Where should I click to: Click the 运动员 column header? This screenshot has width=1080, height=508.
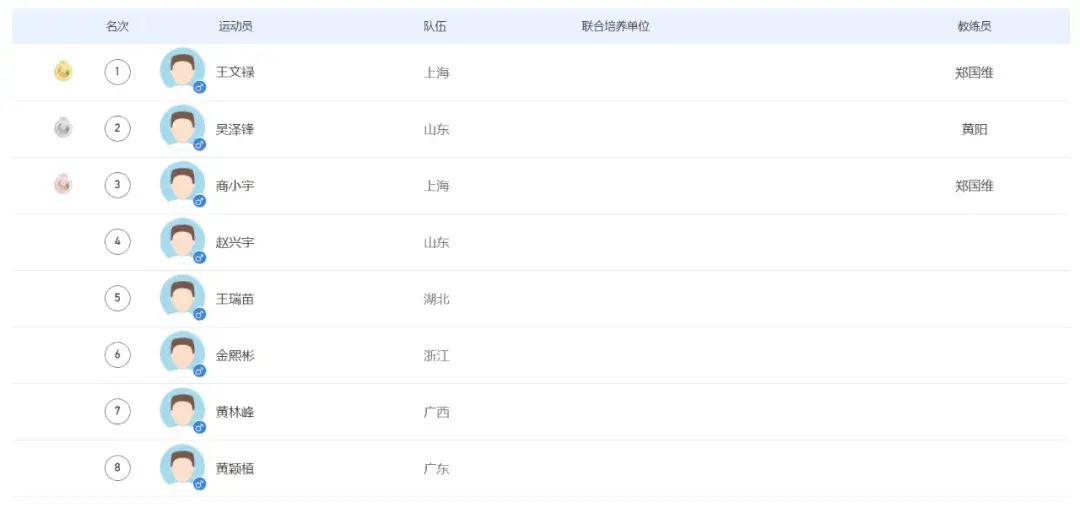[236, 26]
